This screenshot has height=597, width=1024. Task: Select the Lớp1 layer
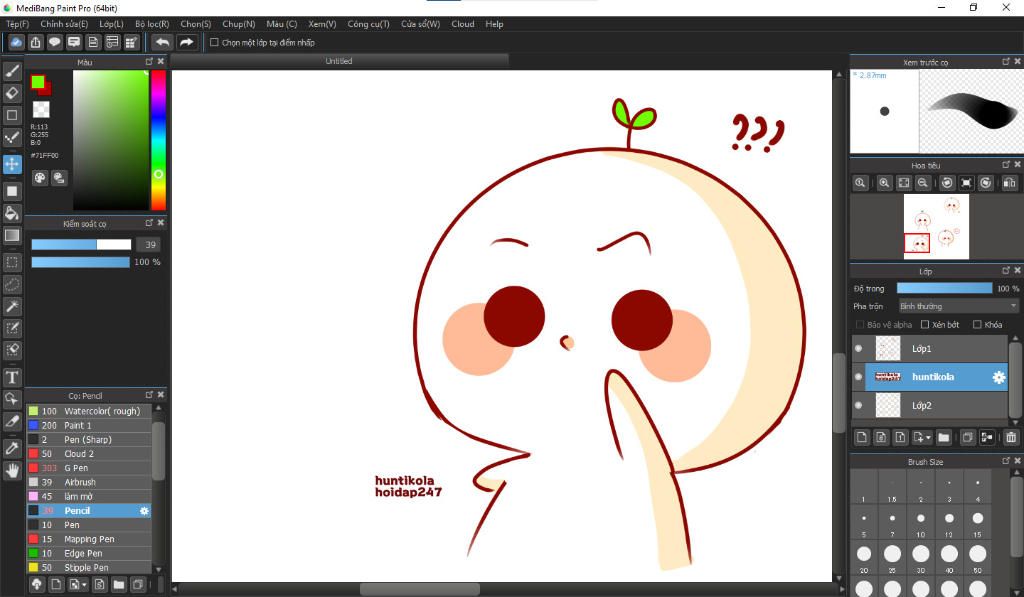click(936, 348)
